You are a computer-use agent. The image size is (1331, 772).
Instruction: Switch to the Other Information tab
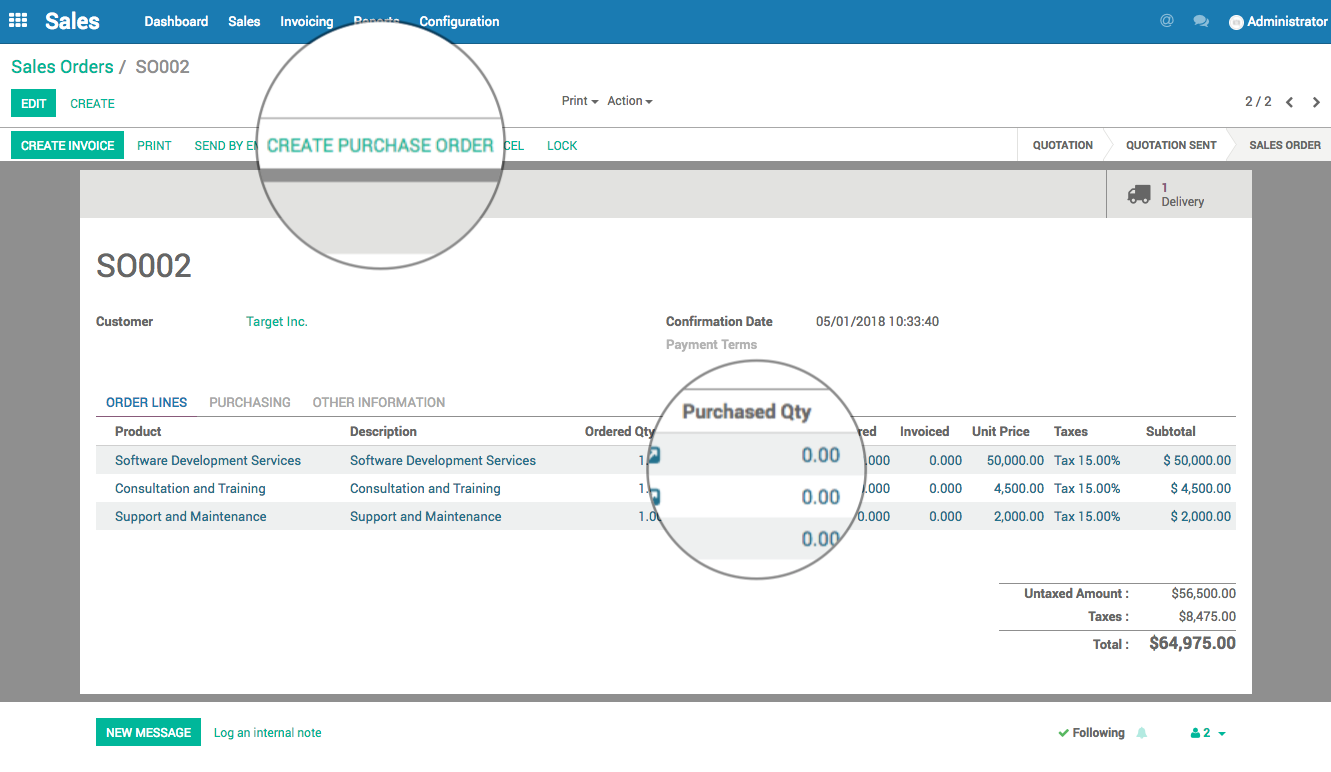pyautogui.click(x=379, y=402)
